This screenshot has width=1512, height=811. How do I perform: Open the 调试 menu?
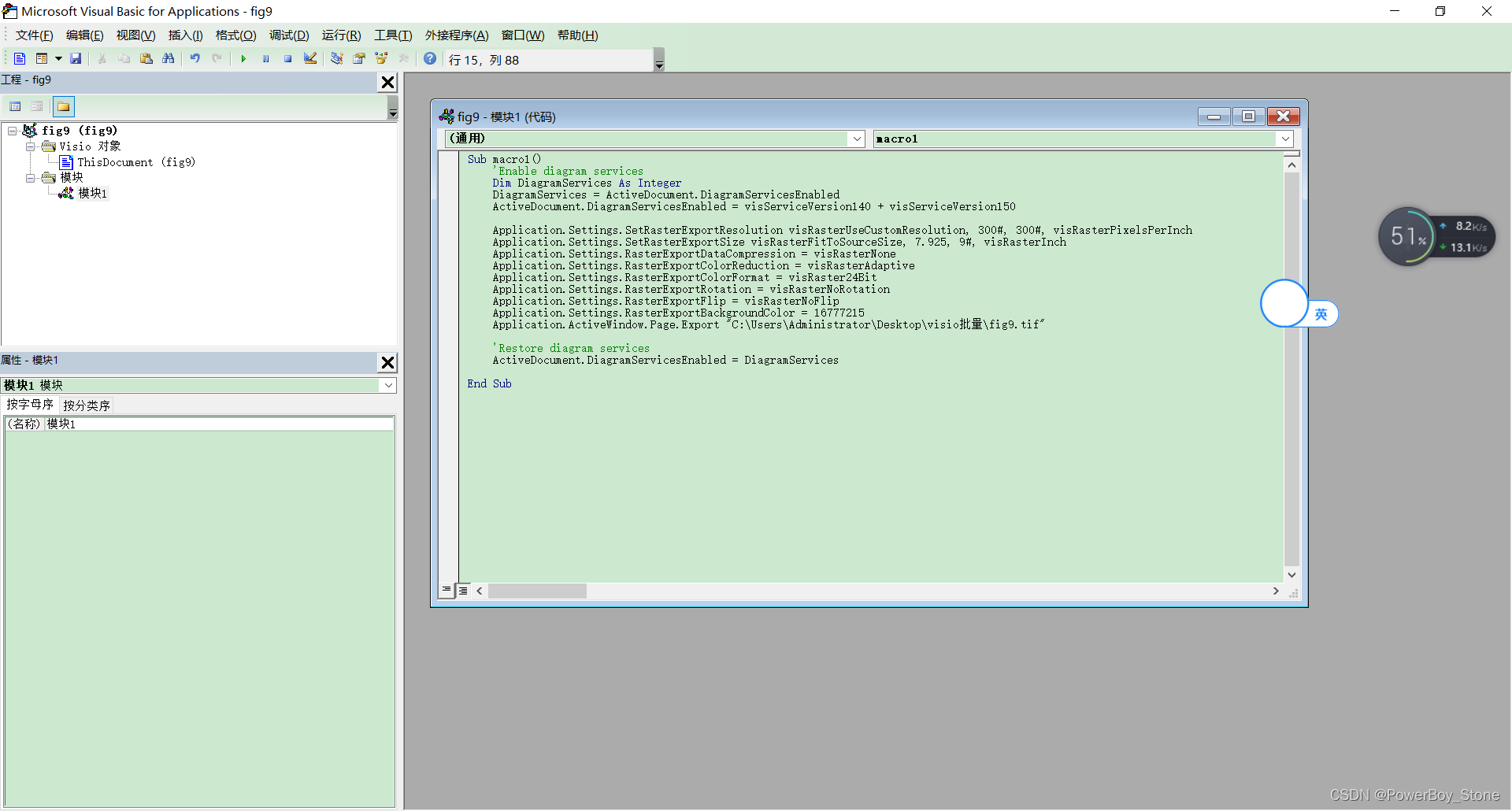click(289, 35)
